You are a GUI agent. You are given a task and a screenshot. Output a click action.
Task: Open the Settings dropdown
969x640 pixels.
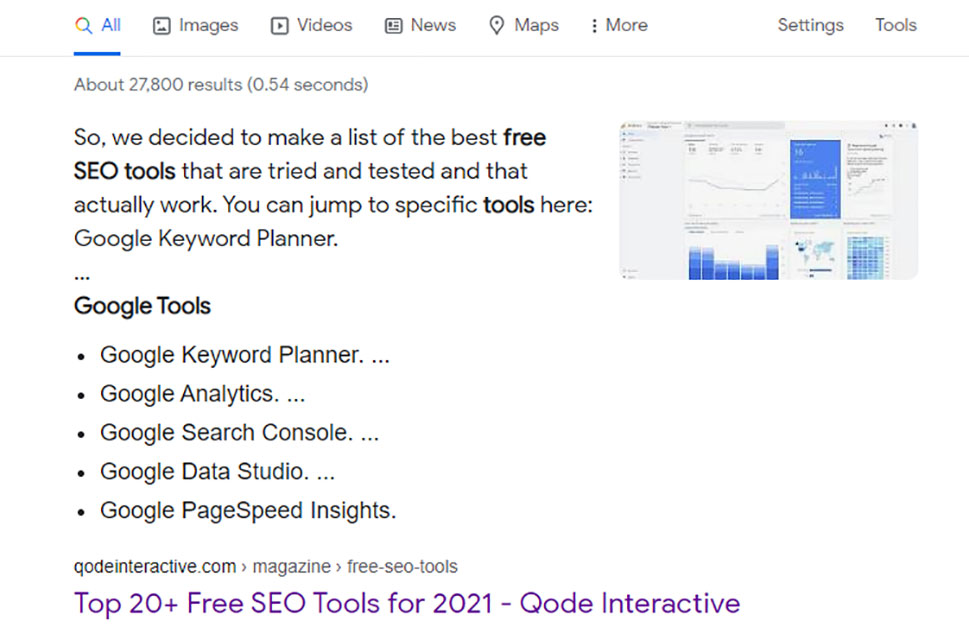point(810,25)
